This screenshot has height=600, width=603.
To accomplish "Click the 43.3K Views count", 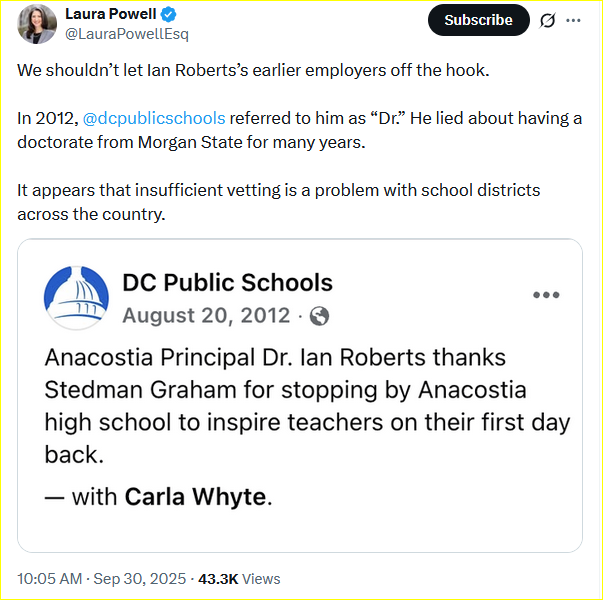I will click(240, 579).
